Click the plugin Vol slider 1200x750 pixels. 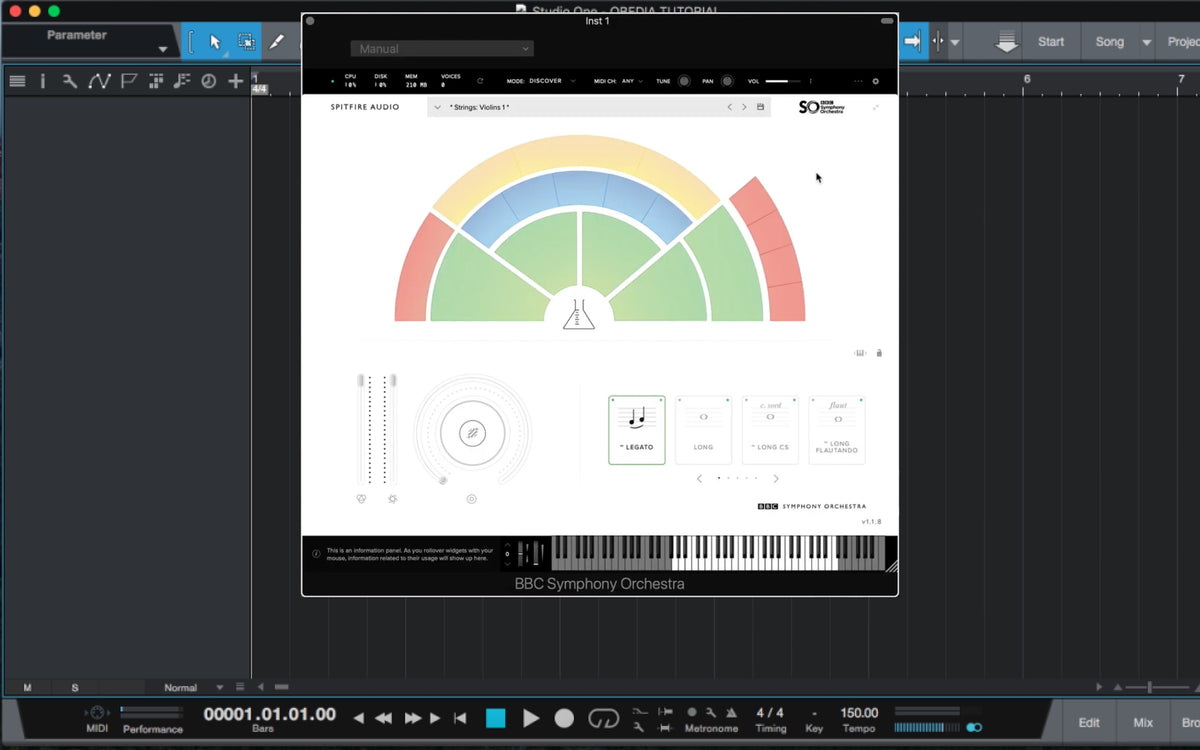coord(783,81)
